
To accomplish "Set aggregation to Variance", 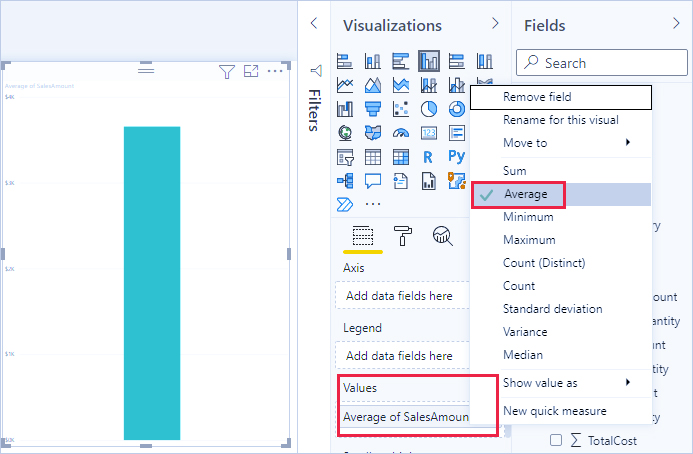I will point(561,332).
